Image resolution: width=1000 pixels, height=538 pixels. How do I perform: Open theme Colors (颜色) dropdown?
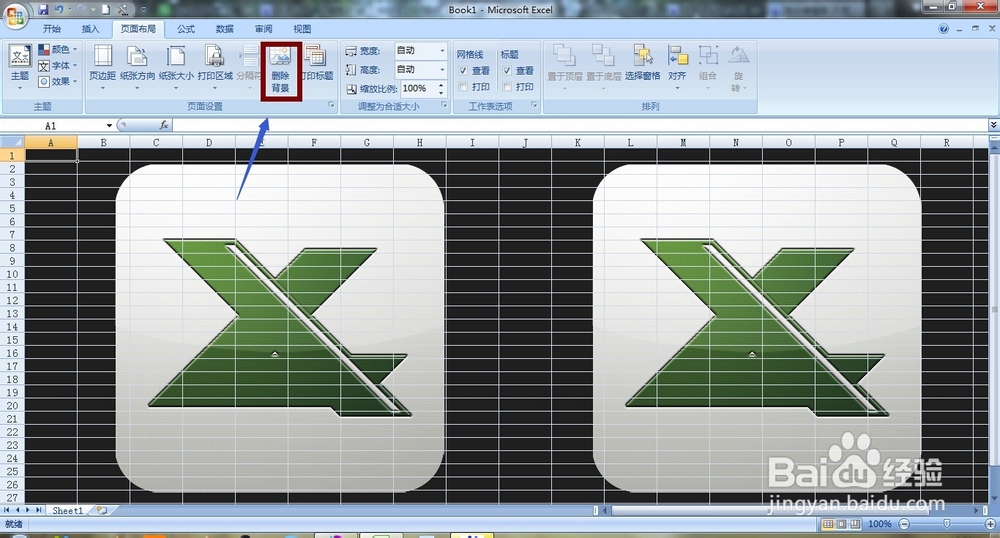pyautogui.click(x=58, y=50)
